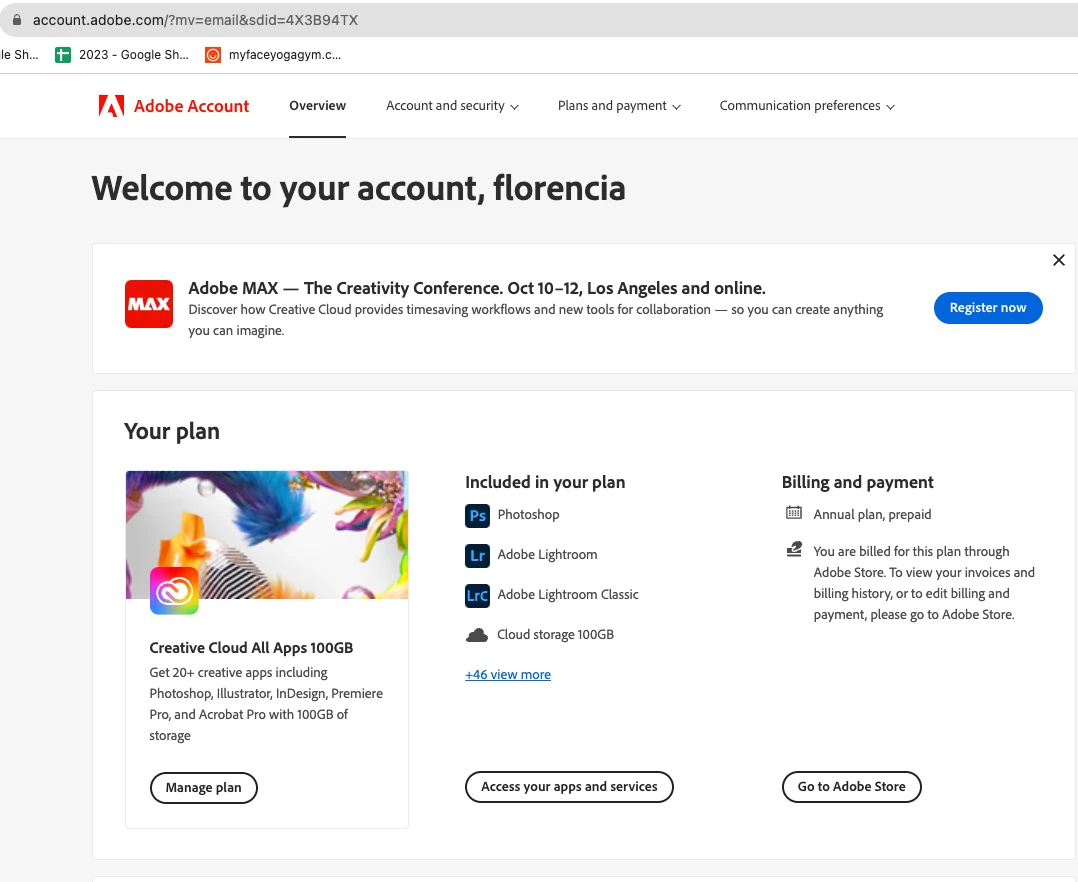The height and width of the screenshot is (882, 1078).
Task: Click the Cloud storage 100GB text
Action: point(556,635)
